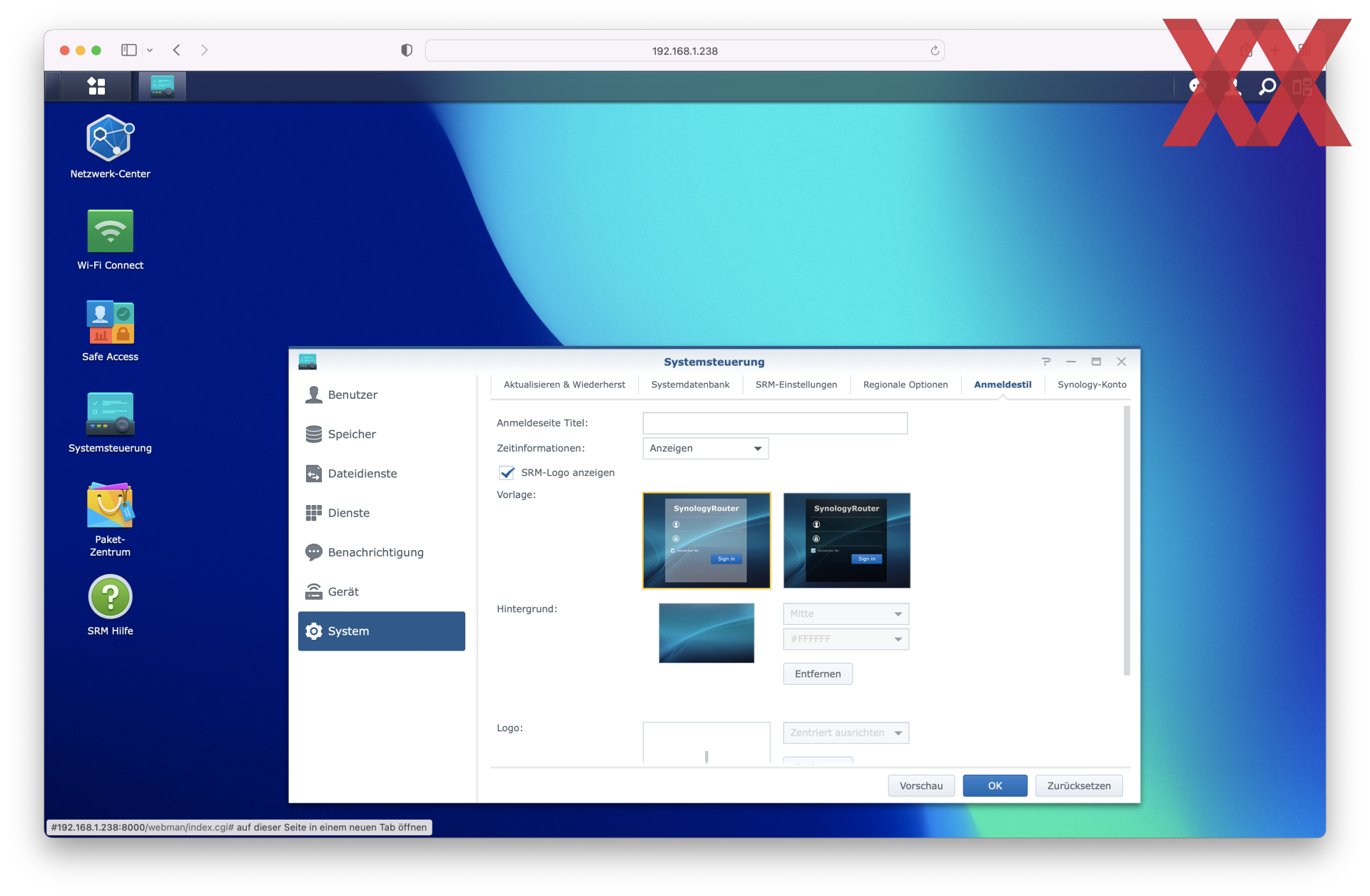Click the Systemsteuerung window title icon

308,362
